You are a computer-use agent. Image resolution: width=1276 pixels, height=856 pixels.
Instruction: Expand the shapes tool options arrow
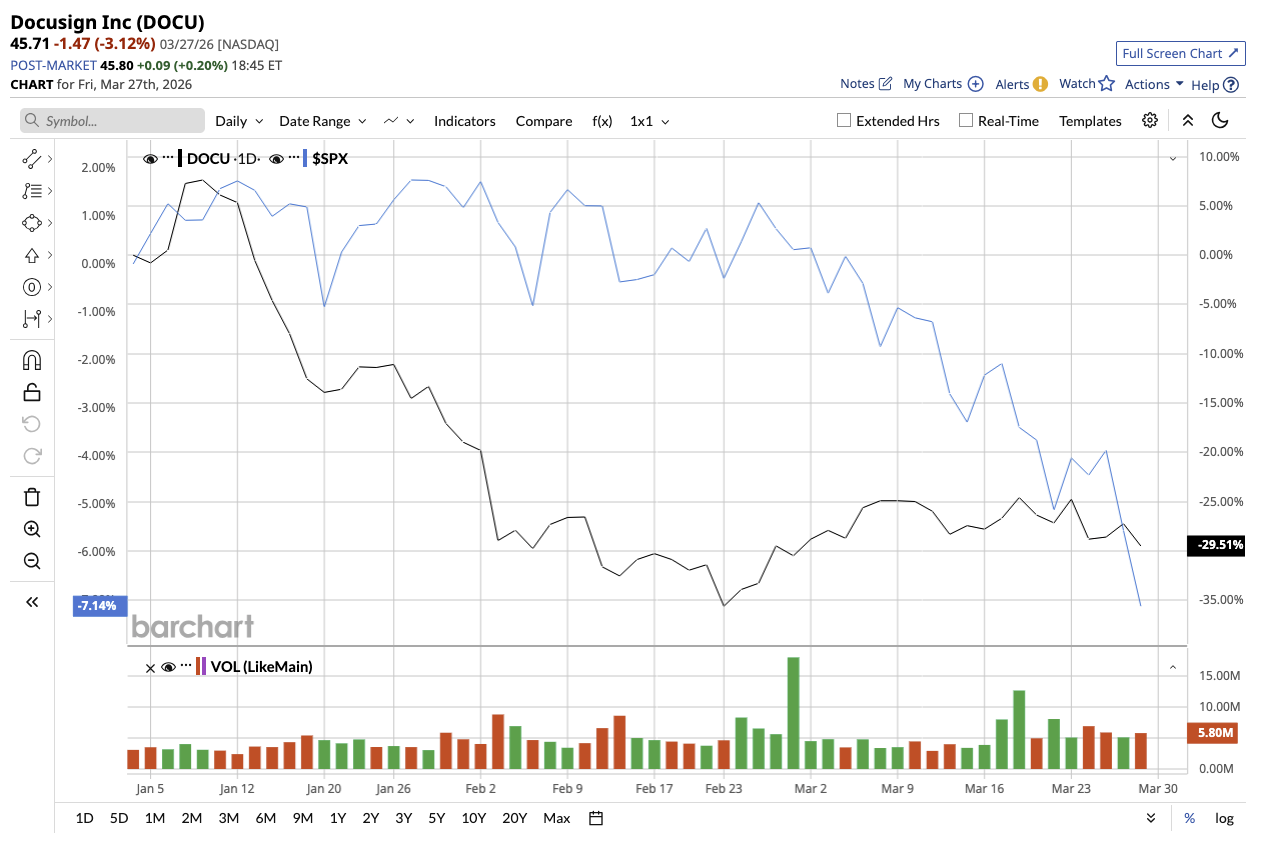[50, 223]
